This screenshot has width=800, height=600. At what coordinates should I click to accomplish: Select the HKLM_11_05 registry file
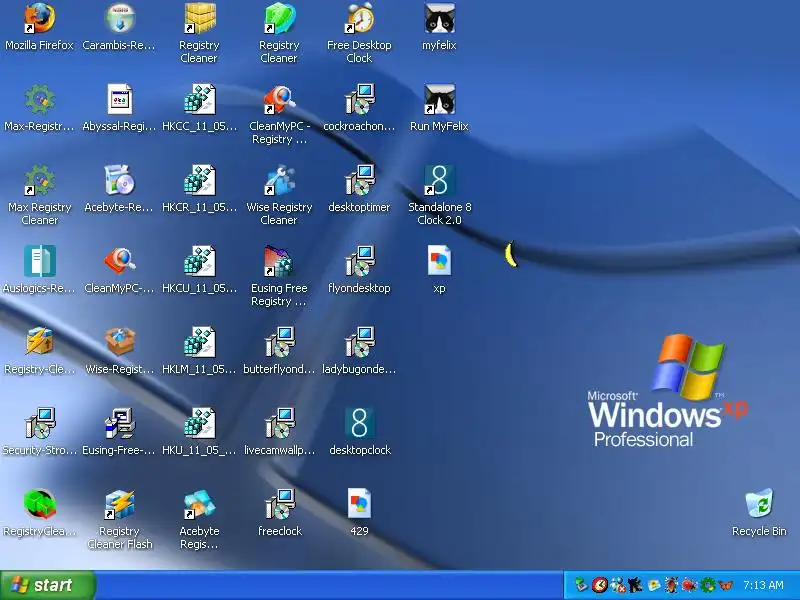pyautogui.click(x=199, y=342)
